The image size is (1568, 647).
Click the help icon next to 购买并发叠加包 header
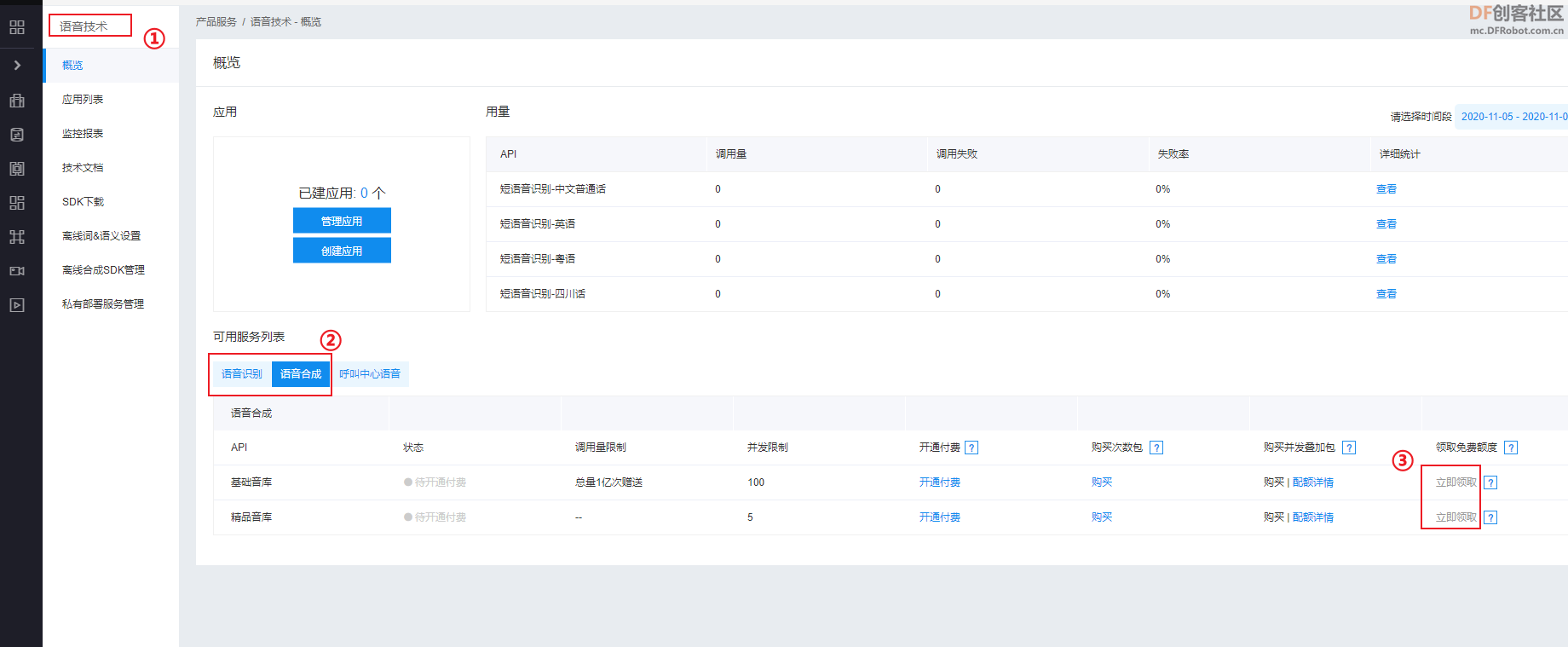click(x=1349, y=448)
